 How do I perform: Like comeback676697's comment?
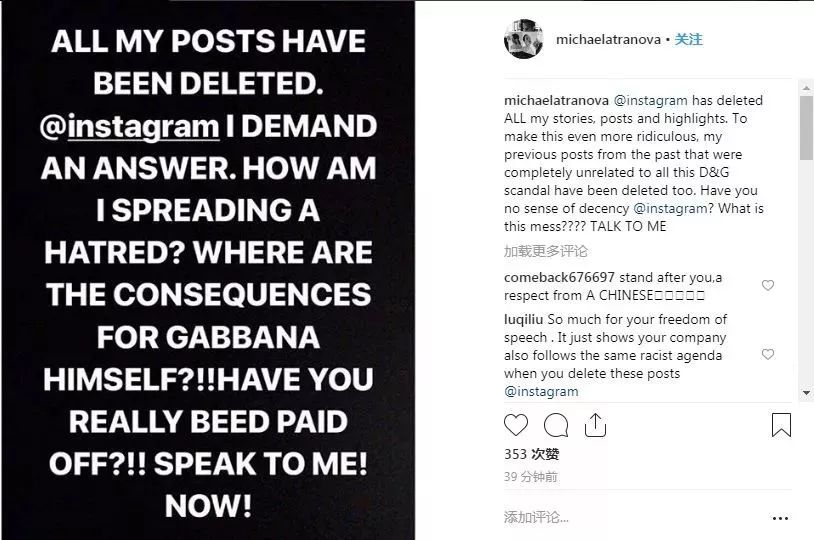768,286
